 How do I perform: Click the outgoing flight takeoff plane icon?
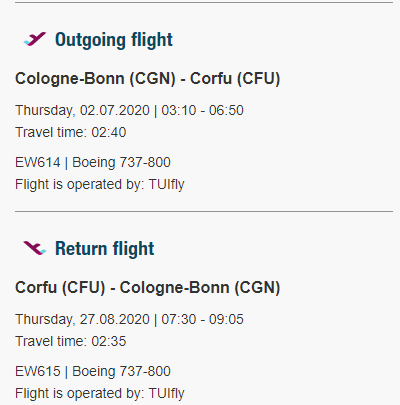point(35,39)
